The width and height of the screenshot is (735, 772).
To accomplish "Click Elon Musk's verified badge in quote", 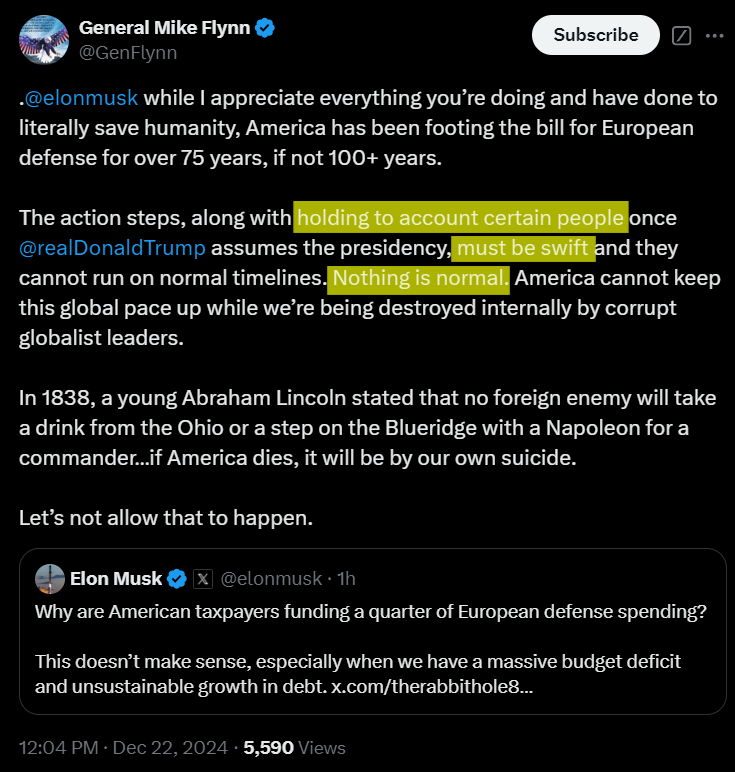I will [x=177, y=578].
